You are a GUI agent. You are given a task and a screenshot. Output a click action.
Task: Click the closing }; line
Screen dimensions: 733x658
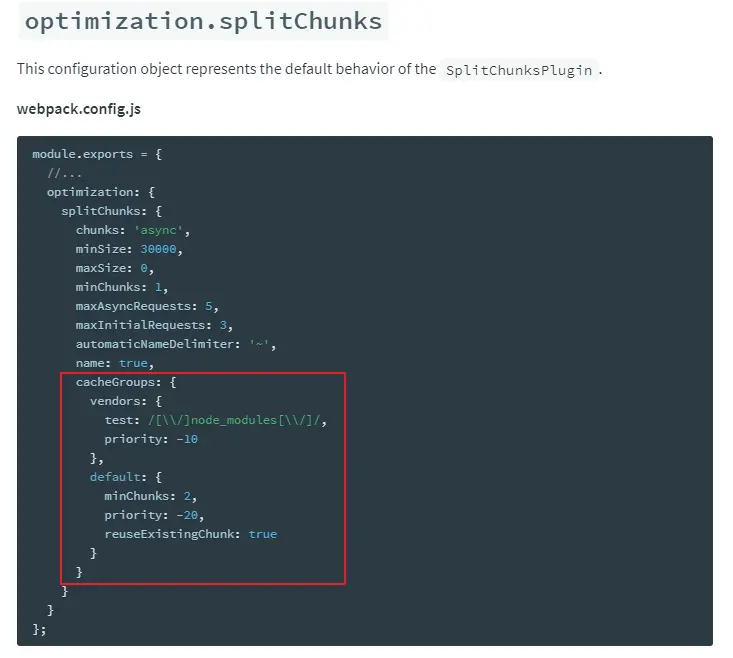point(39,629)
